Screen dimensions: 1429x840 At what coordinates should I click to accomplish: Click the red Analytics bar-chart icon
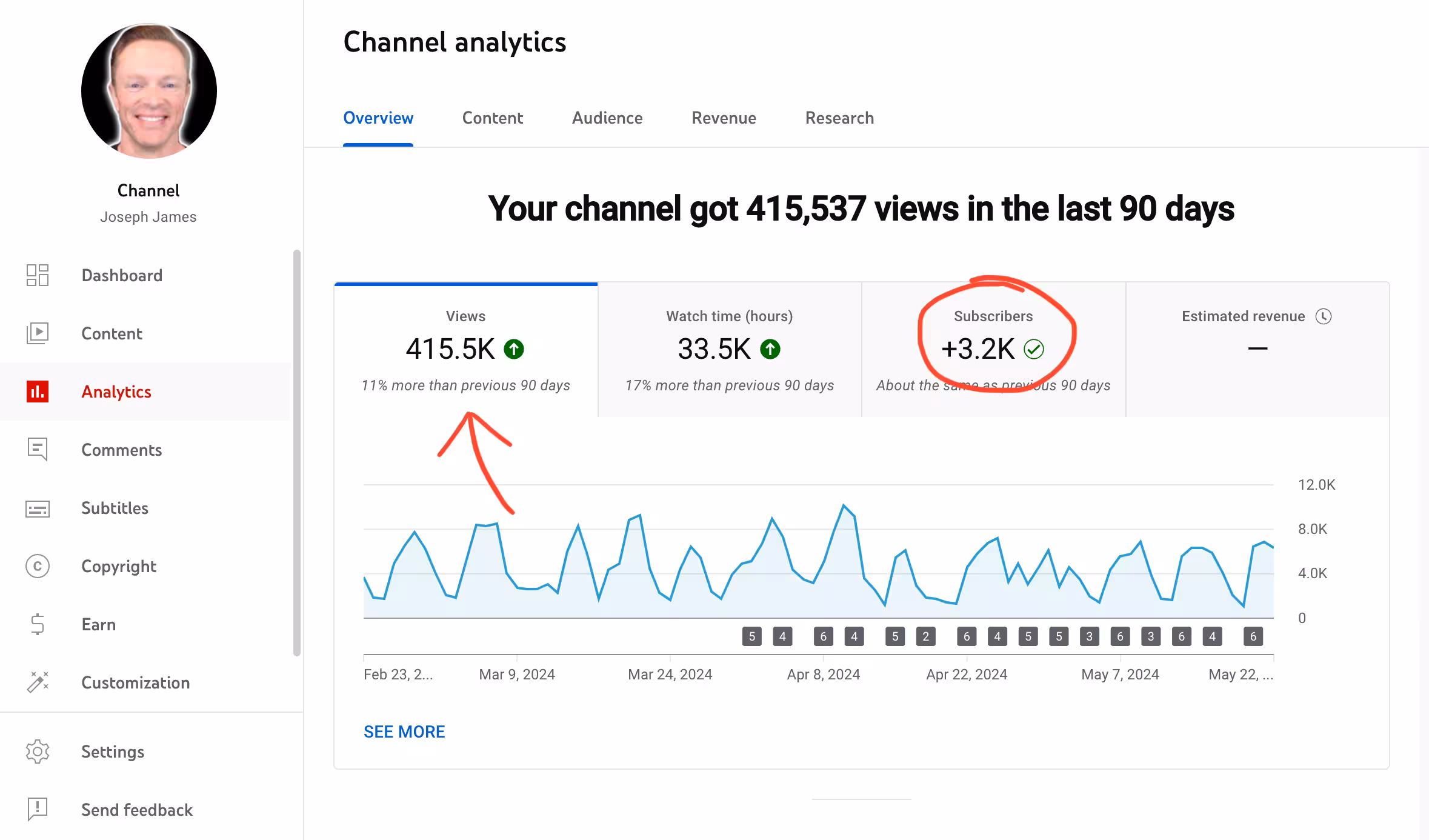tap(38, 392)
